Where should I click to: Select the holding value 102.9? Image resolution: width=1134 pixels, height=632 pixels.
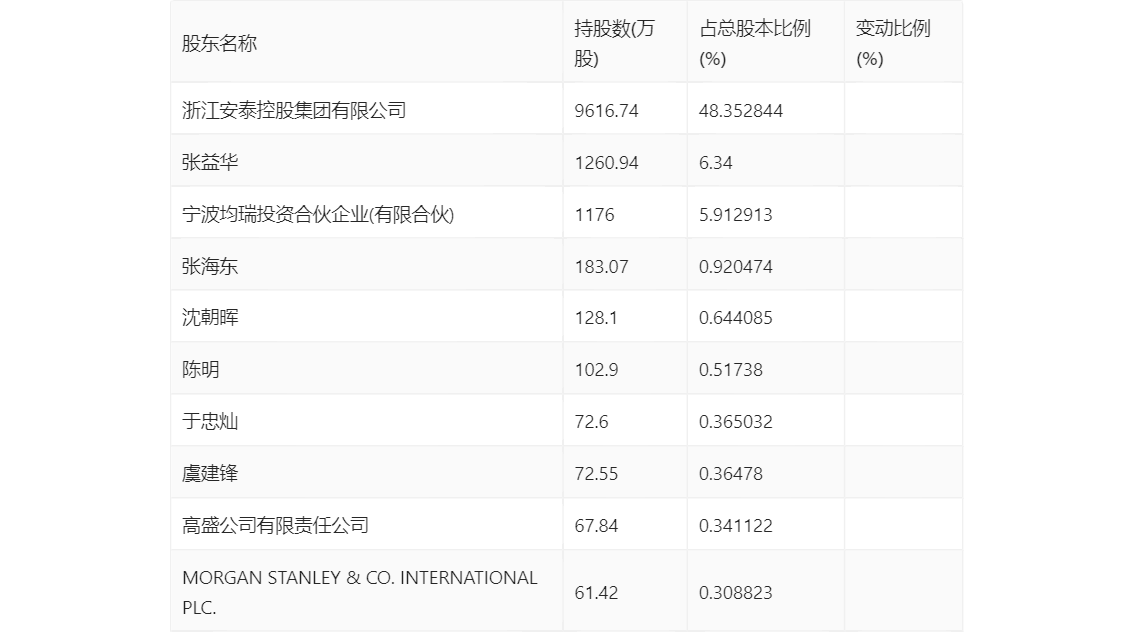click(x=596, y=370)
